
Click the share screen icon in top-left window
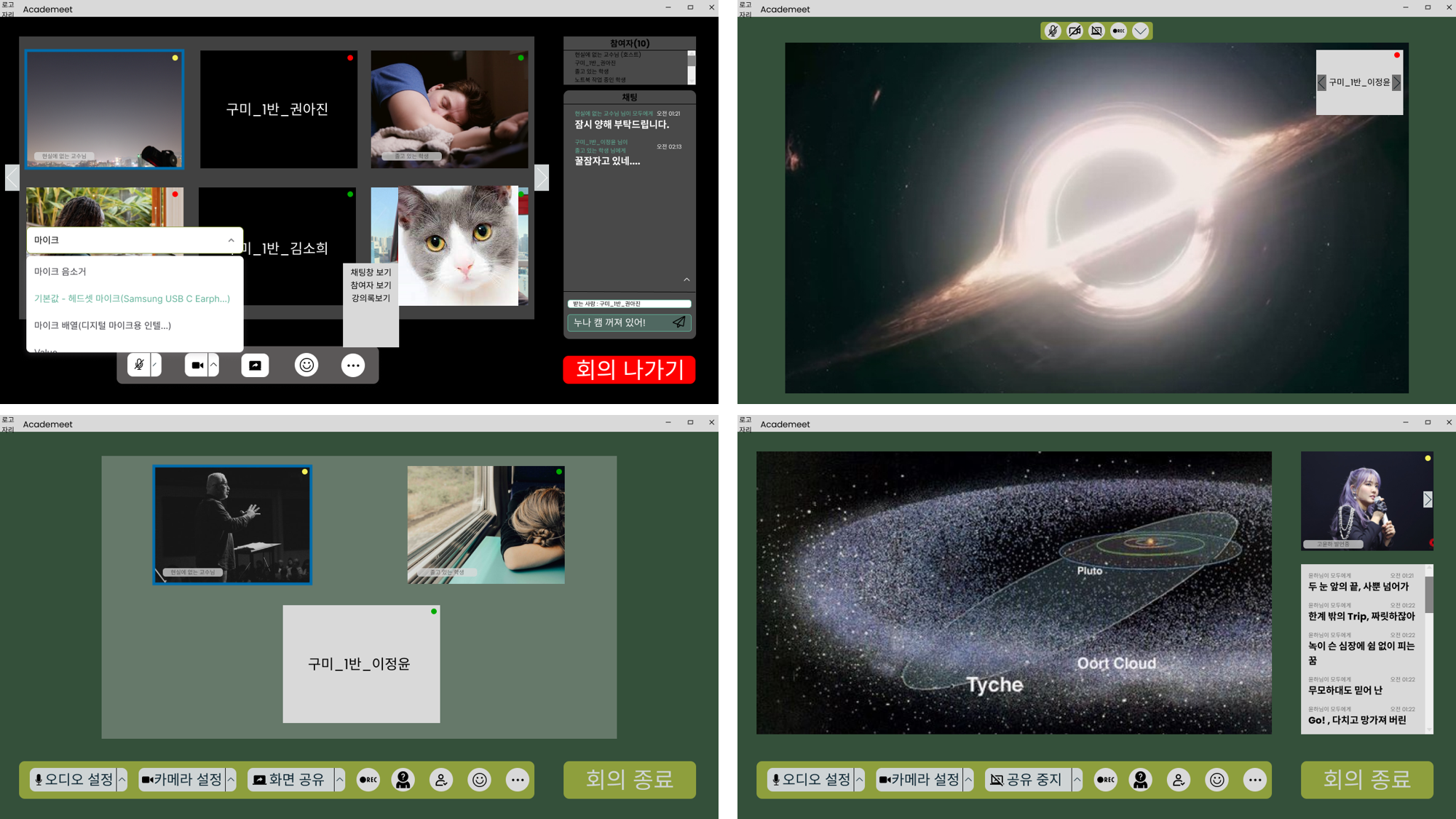(255, 365)
